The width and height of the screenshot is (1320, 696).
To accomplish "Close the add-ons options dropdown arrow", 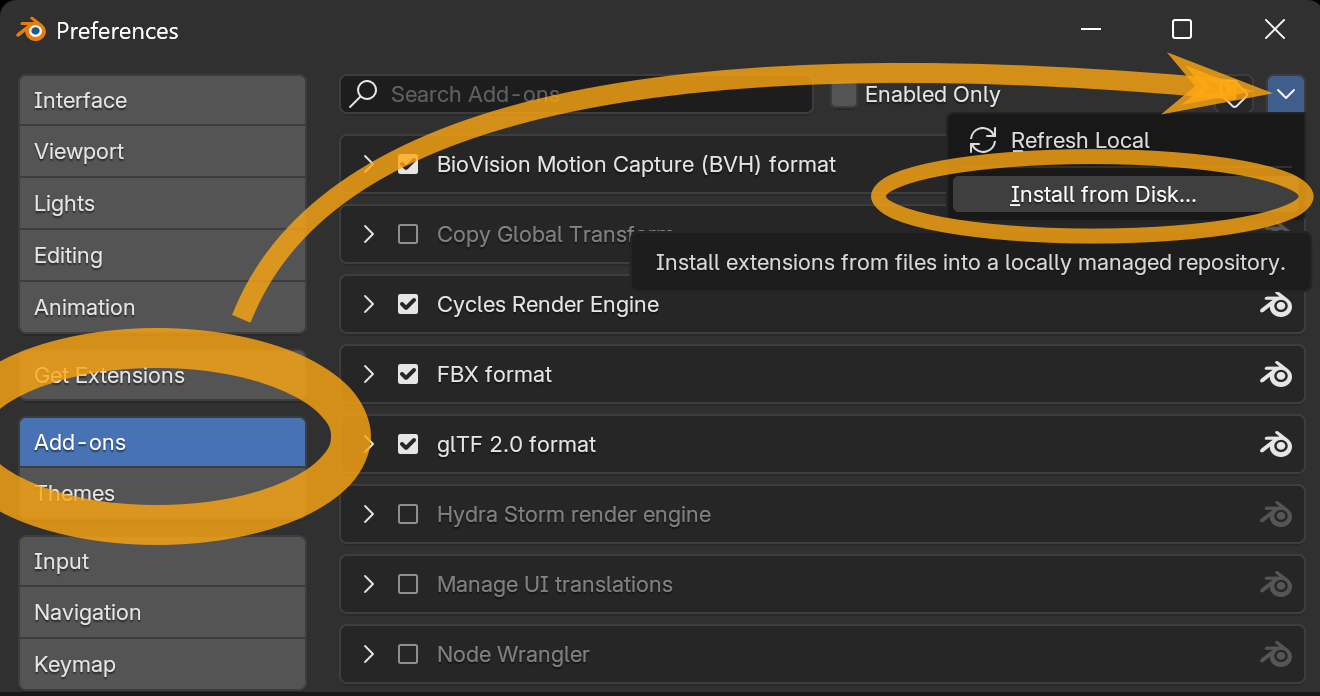I will (1285, 94).
